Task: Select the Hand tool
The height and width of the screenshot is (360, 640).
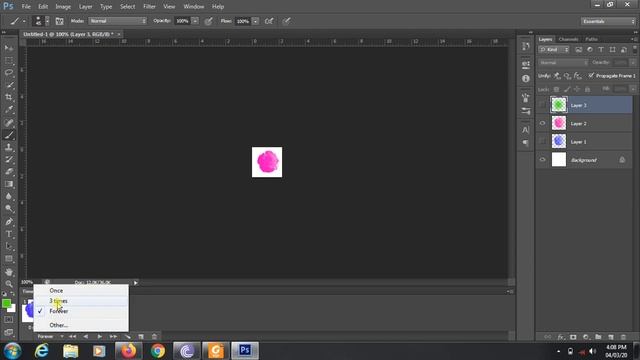Action: coord(9,272)
